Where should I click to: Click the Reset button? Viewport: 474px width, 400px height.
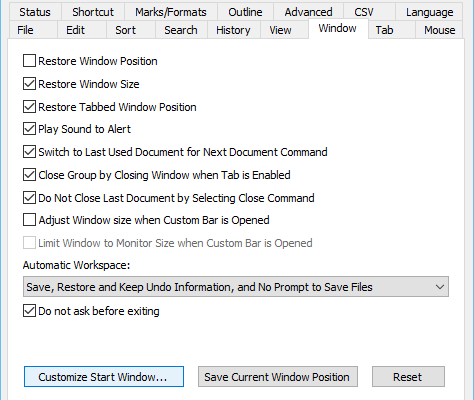point(408,377)
